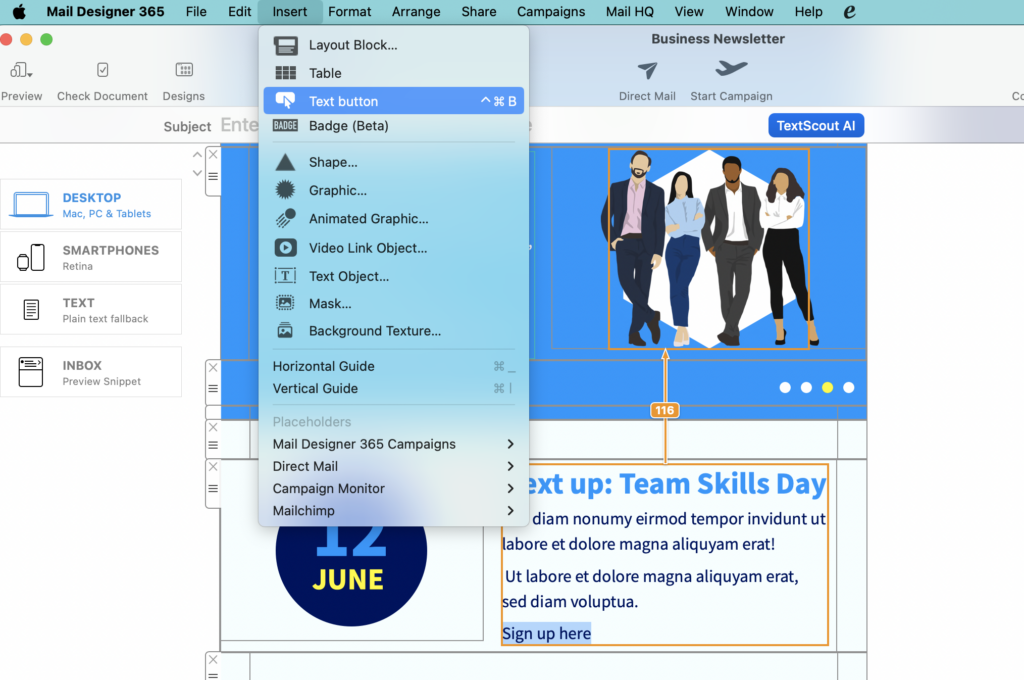Screen dimensions: 1024x680
Task: Click the Desktop laptop icon
Action: [31, 204]
